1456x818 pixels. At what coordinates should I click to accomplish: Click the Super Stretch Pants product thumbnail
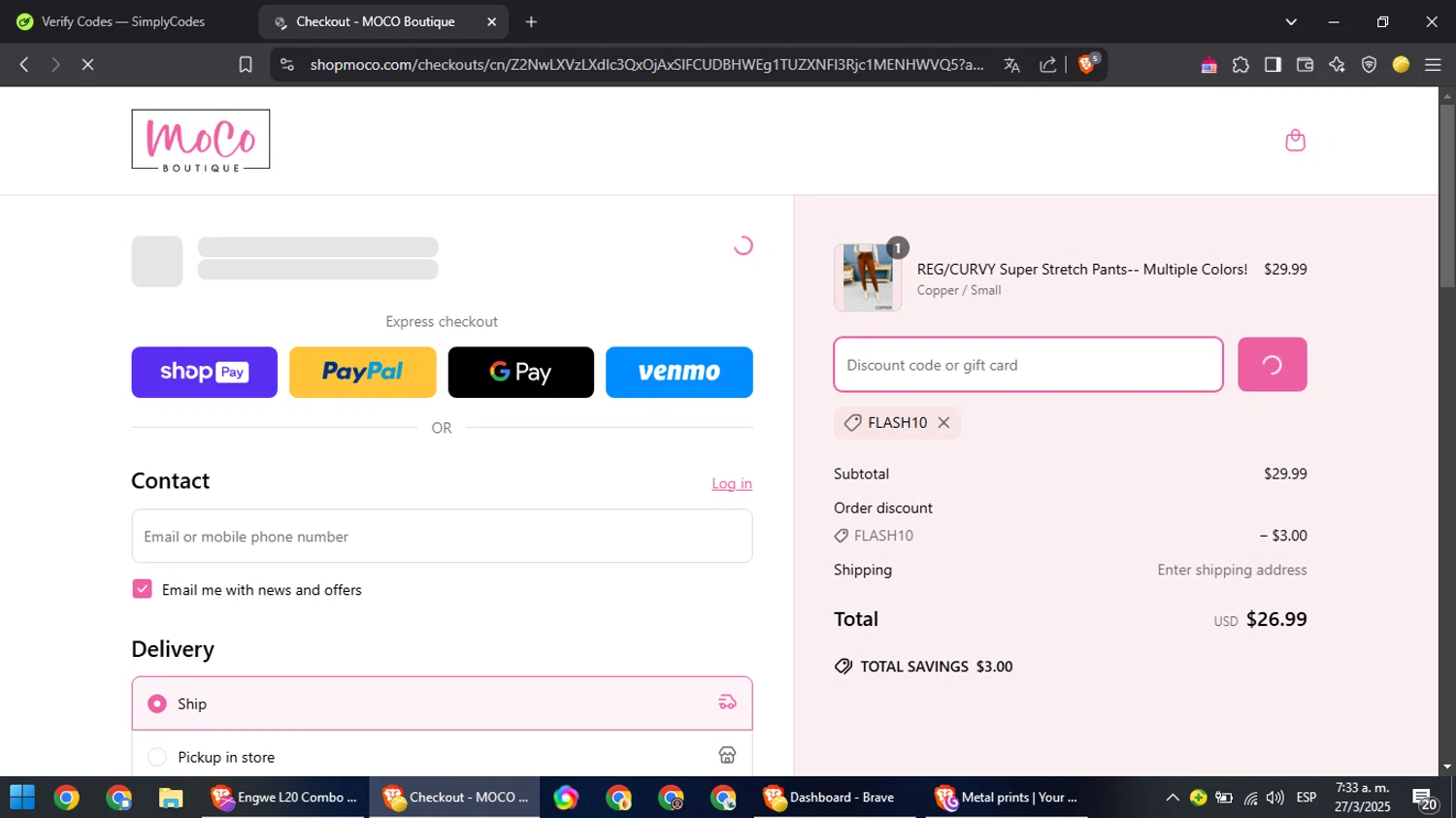tap(868, 278)
